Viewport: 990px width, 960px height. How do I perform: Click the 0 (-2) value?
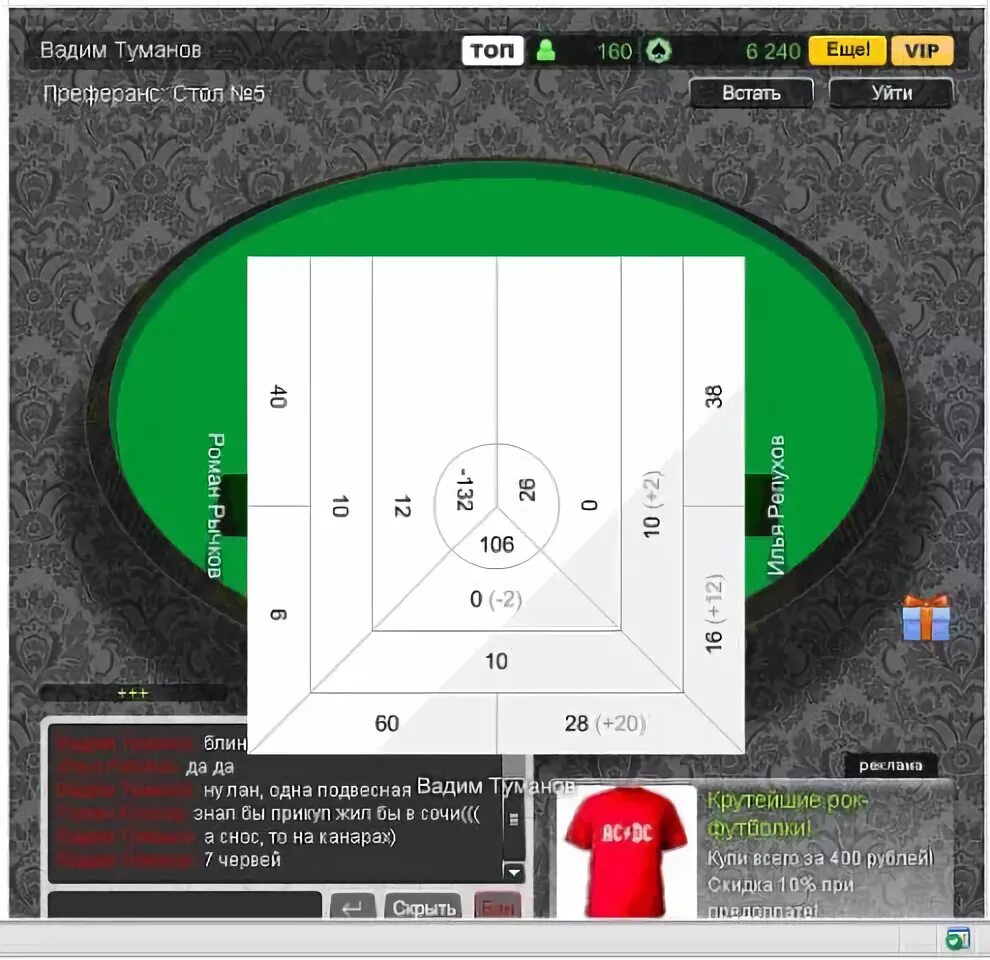click(496, 599)
